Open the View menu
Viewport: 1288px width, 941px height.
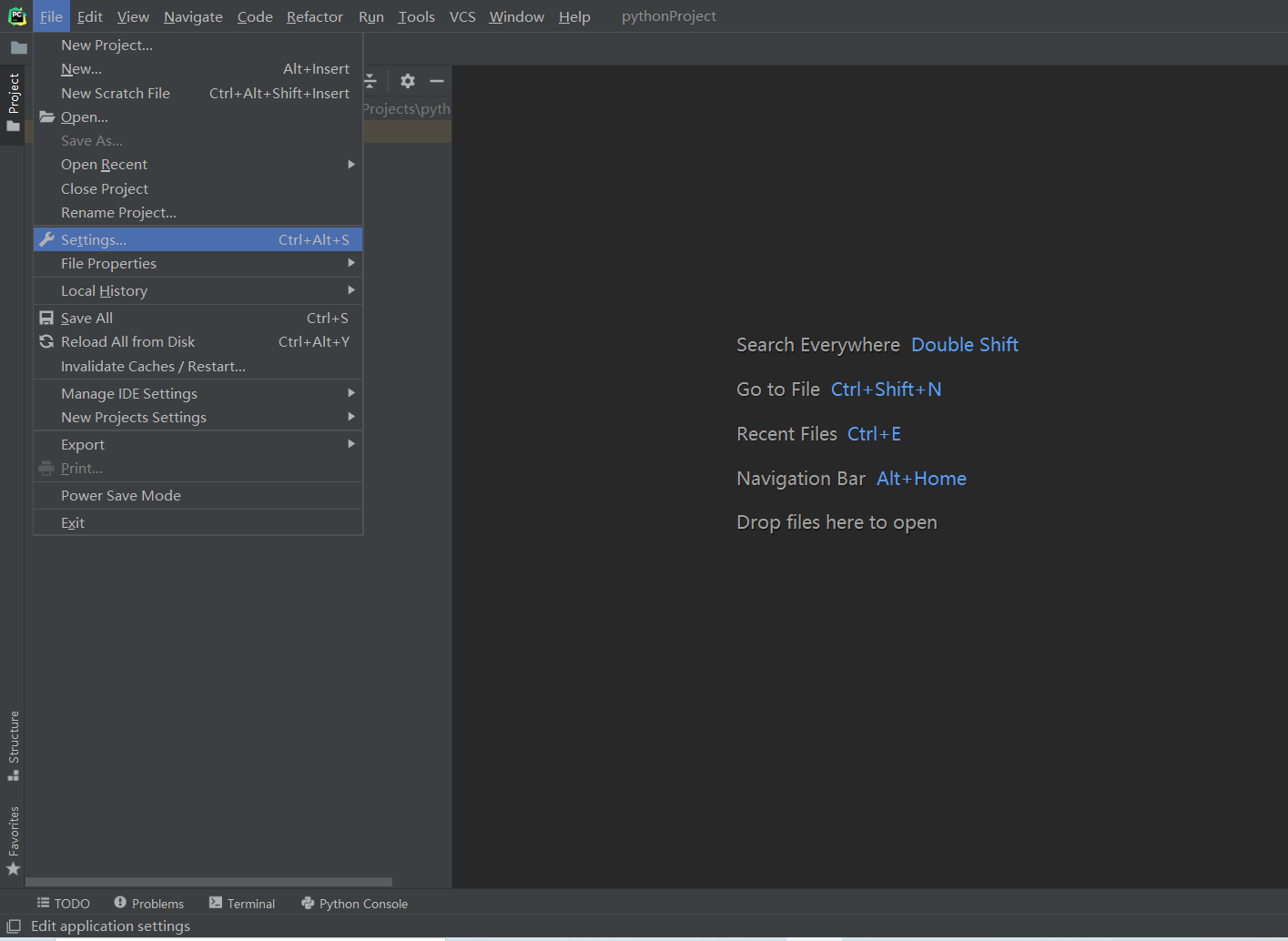coord(133,16)
